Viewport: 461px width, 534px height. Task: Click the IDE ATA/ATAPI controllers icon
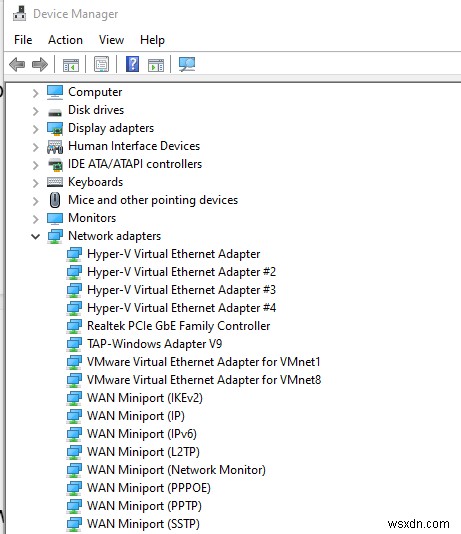(55, 165)
